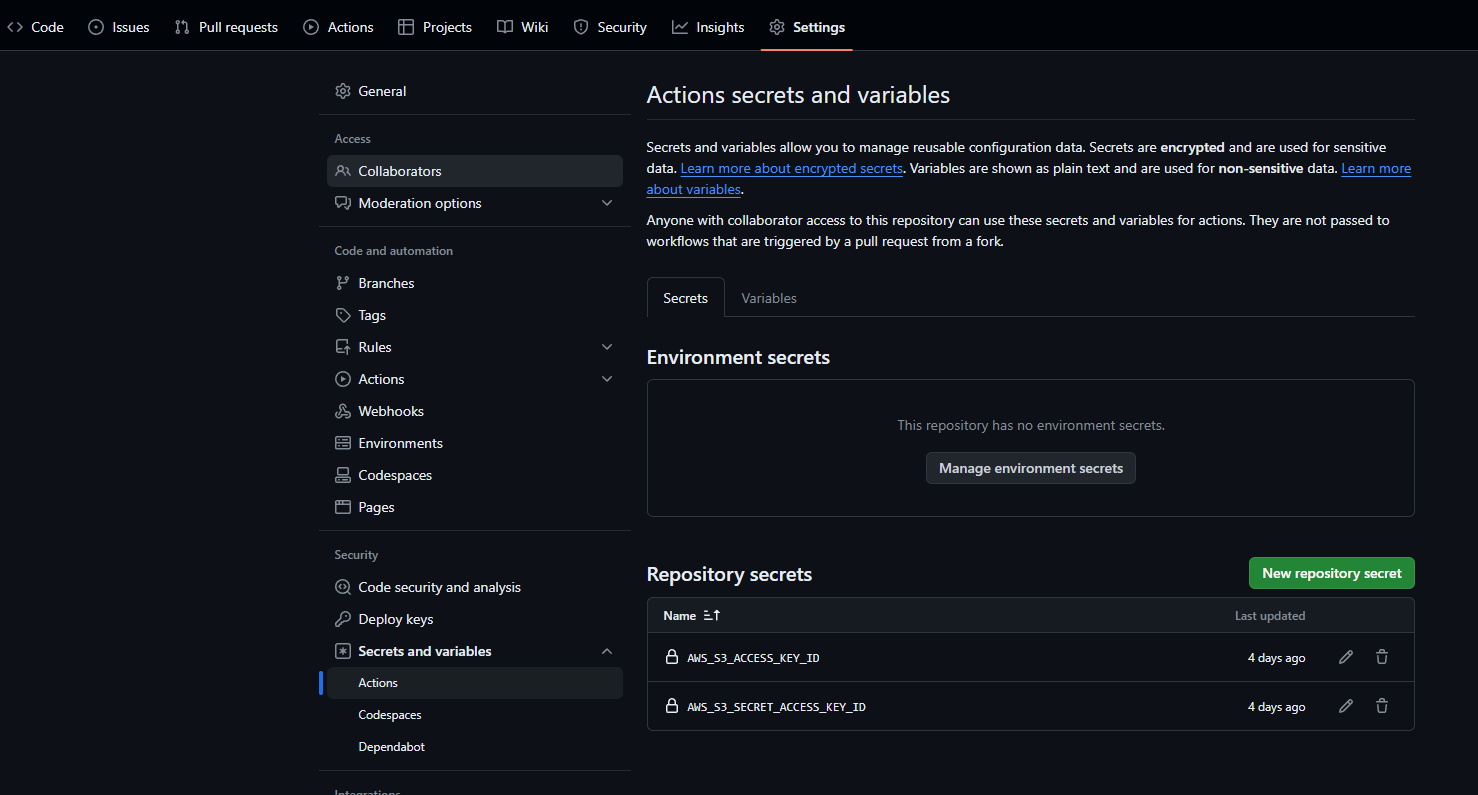The image size is (1478, 795).
Task: Expand the sidebar Actions section chevron
Action: [x=607, y=379]
